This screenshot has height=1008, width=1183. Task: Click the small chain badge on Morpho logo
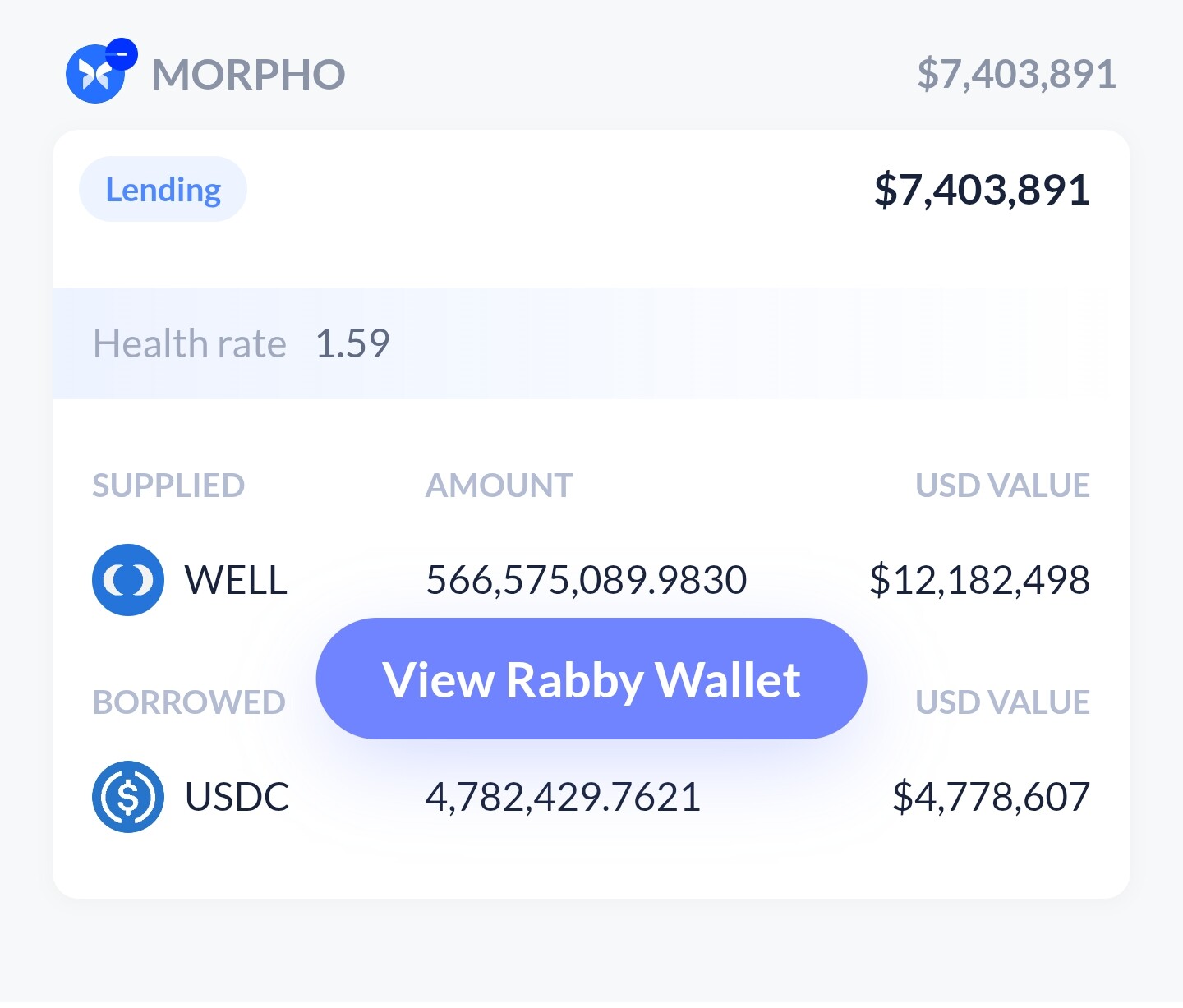click(122, 54)
